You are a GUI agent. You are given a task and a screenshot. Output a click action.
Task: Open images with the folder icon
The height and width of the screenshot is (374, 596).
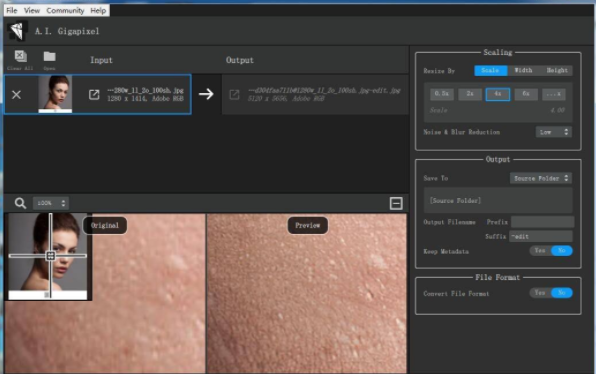(49, 56)
